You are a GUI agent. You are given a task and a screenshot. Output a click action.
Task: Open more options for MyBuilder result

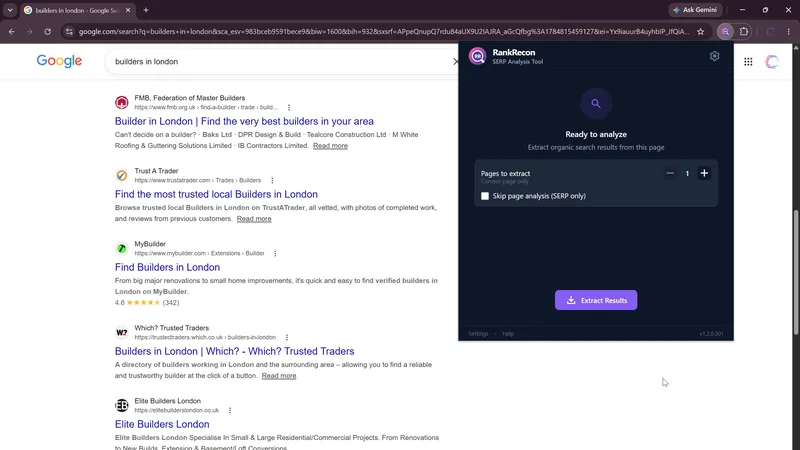coord(276,254)
